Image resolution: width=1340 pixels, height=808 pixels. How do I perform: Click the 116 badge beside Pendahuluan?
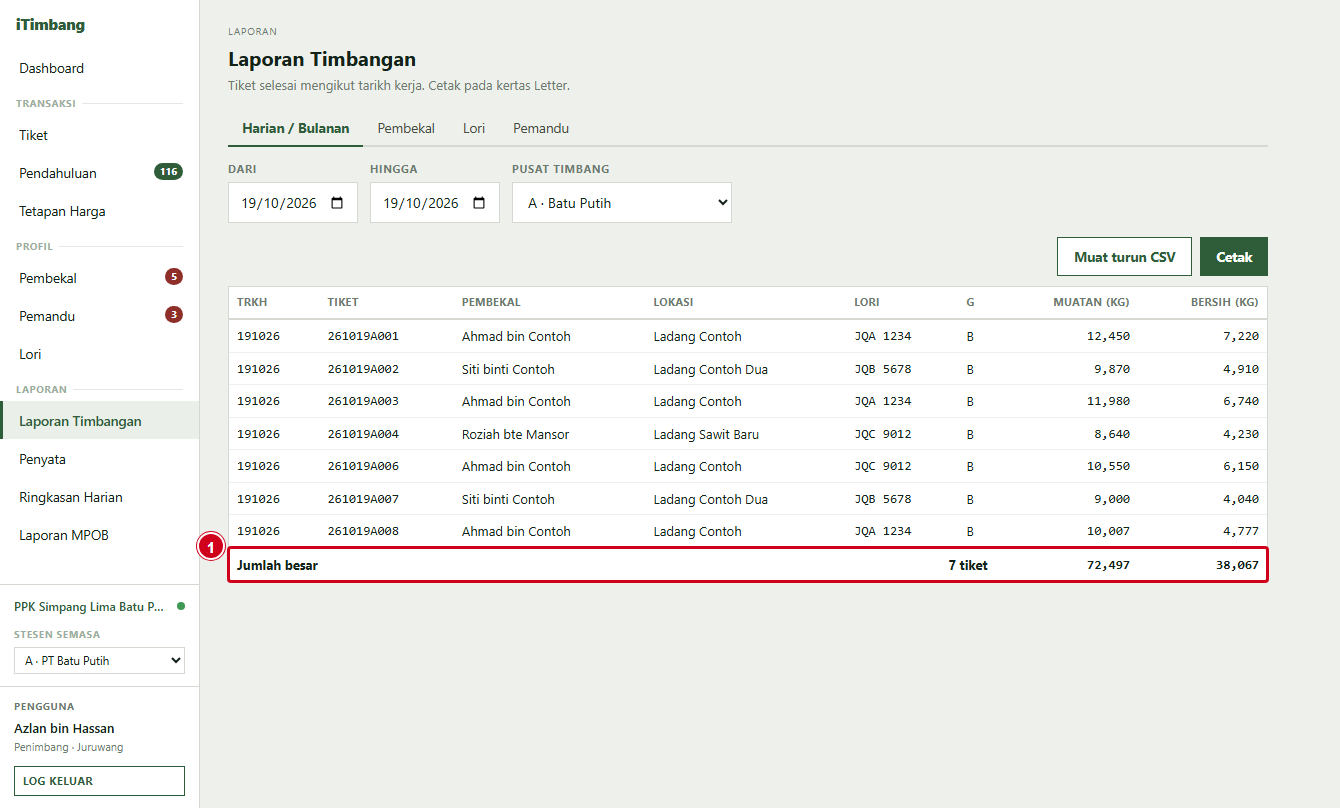click(168, 172)
